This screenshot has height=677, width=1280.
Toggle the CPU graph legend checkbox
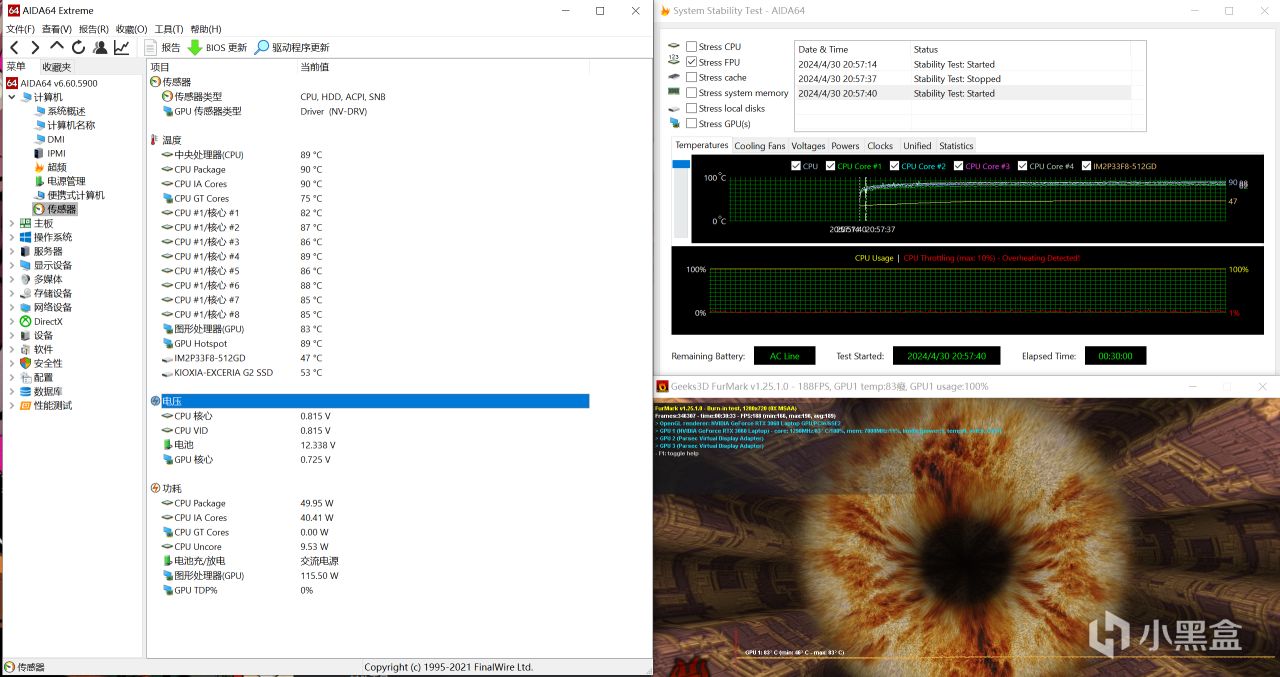(796, 166)
